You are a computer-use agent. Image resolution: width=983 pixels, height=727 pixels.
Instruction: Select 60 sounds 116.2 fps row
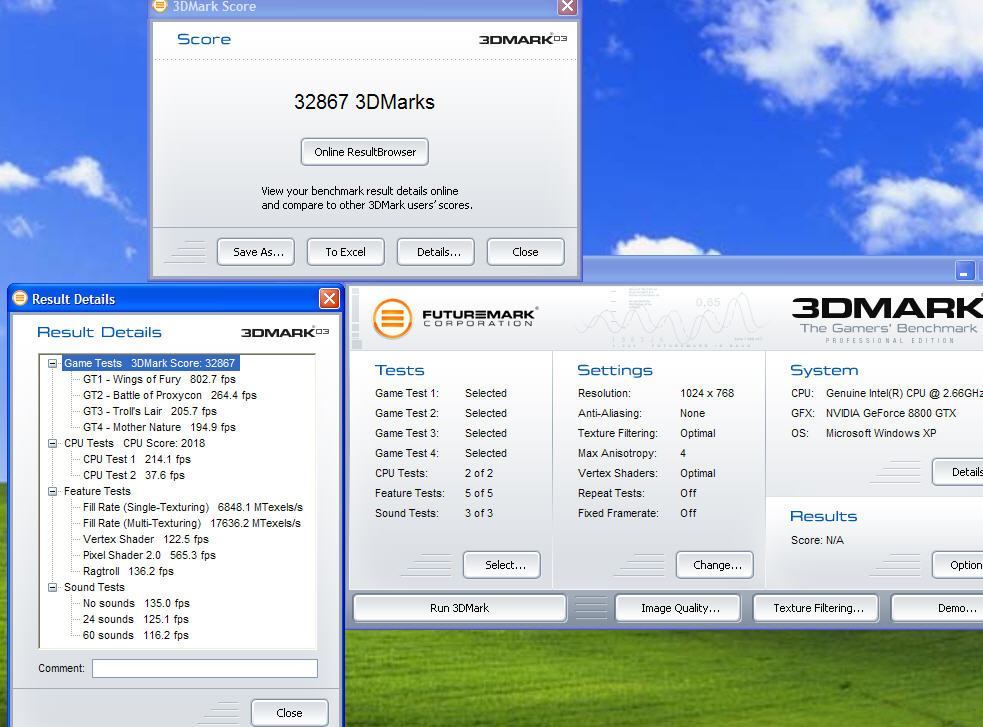coord(135,635)
